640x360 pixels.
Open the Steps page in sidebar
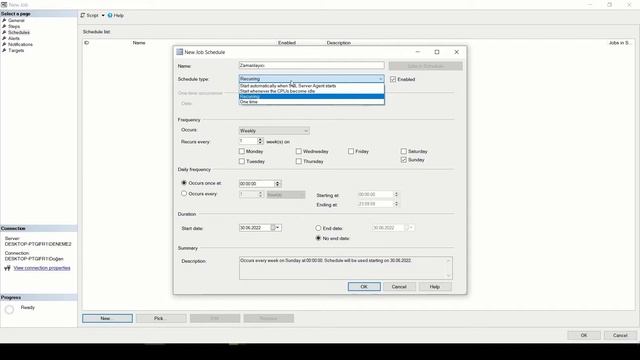pos(14,27)
